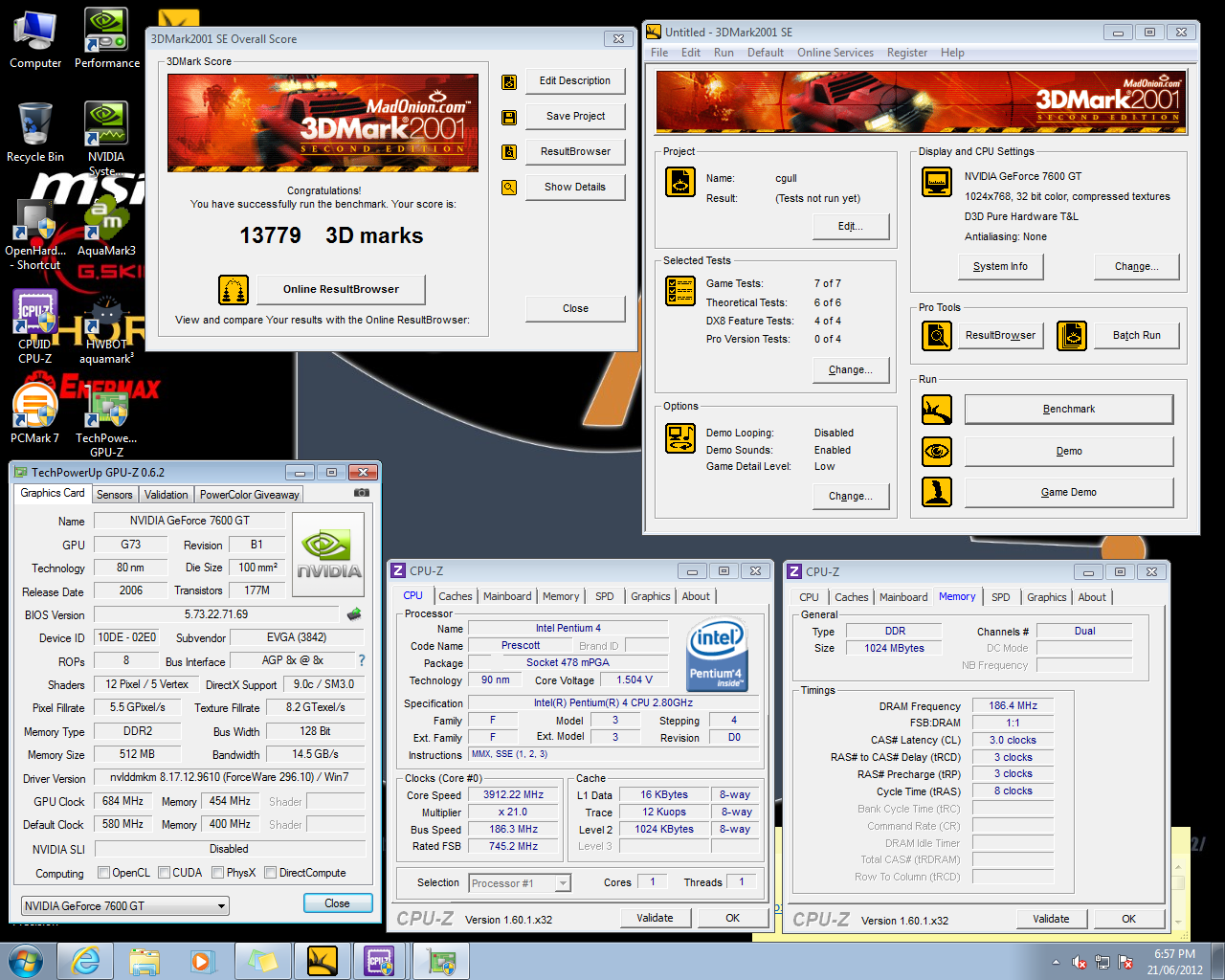
Task: Launch OpenHardware shortcut on desktop
Action: click(x=35, y=234)
